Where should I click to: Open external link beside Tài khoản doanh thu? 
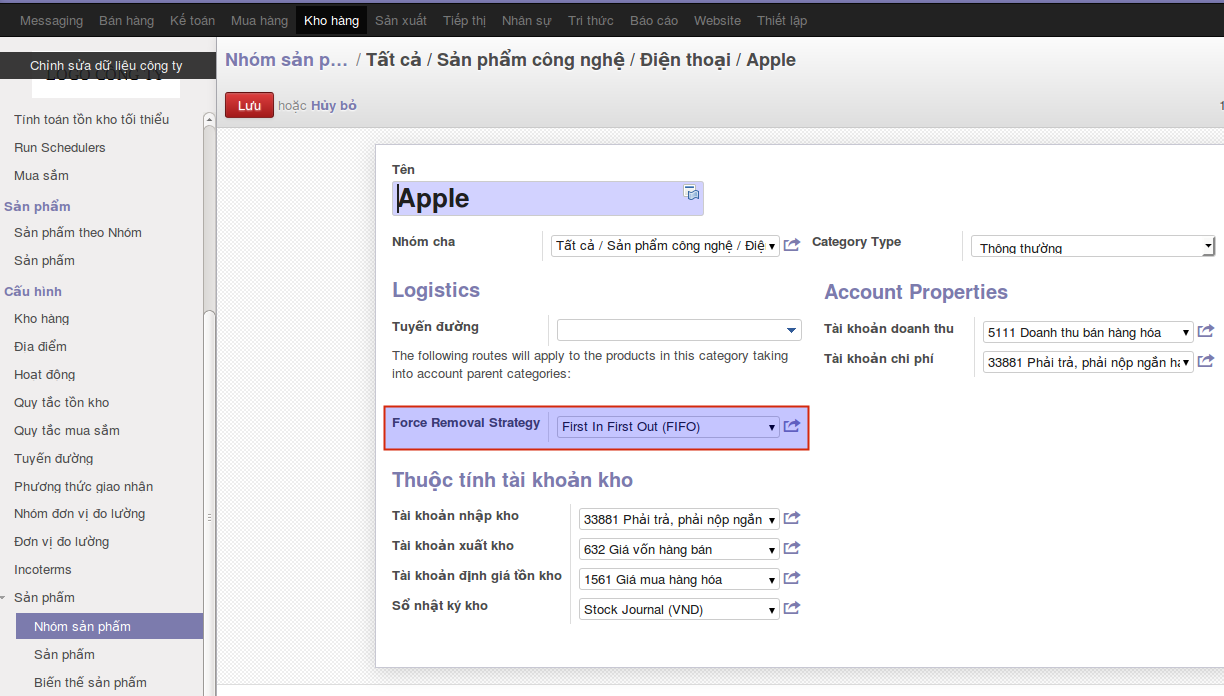1206,332
